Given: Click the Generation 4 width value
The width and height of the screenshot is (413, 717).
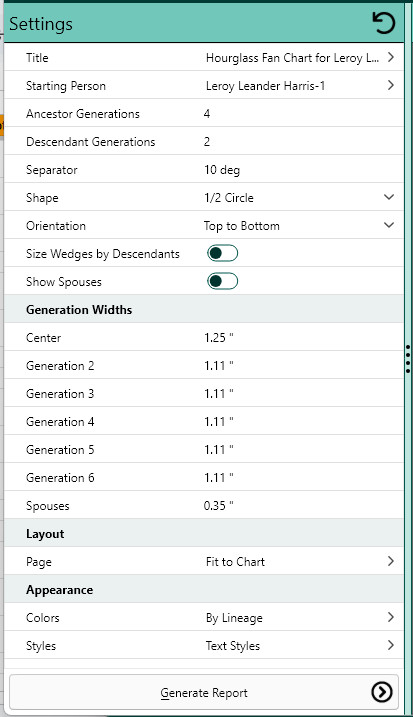Looking at the screenshot, I should point(219,422).
